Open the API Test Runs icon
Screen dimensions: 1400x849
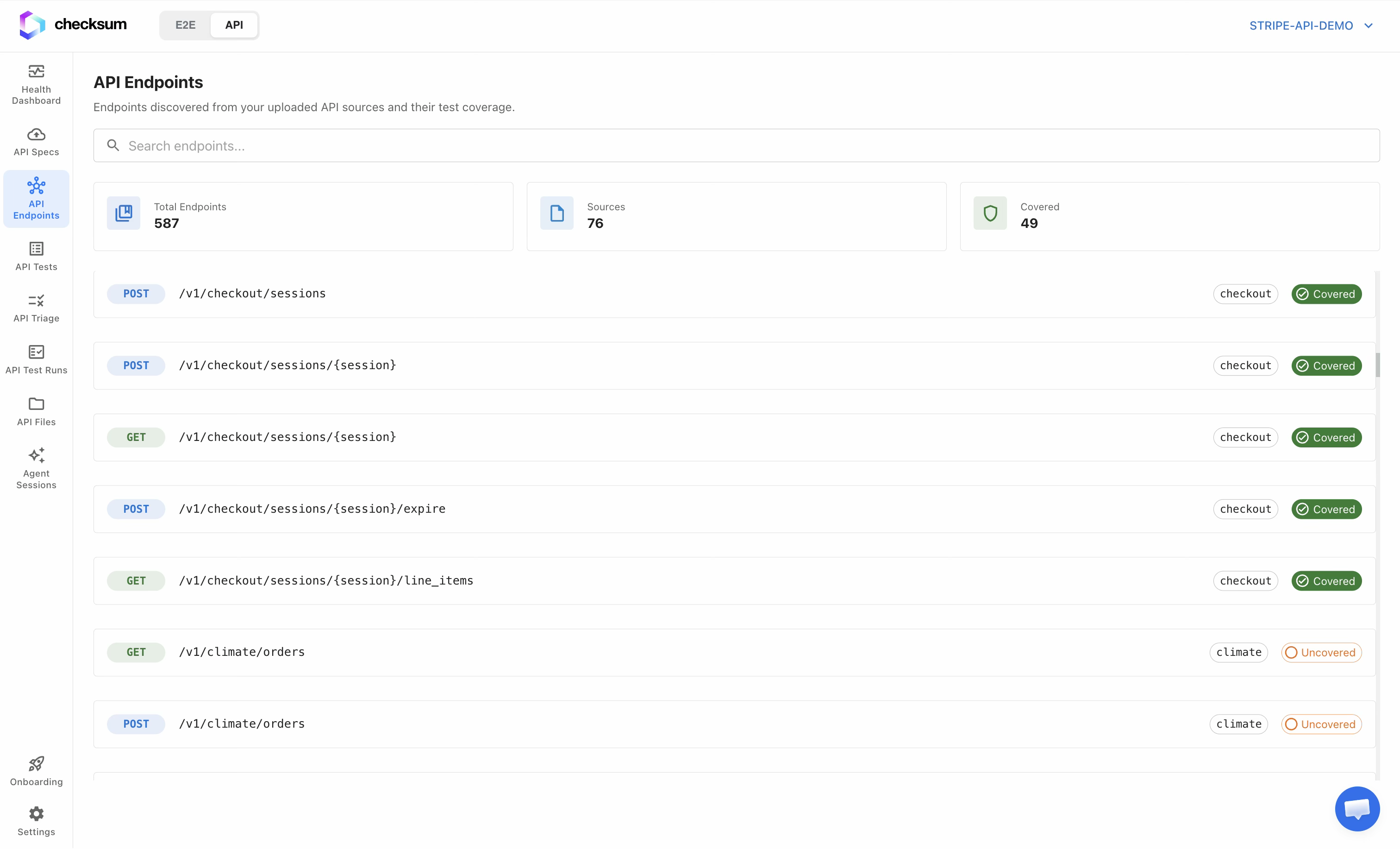(37, 352)
